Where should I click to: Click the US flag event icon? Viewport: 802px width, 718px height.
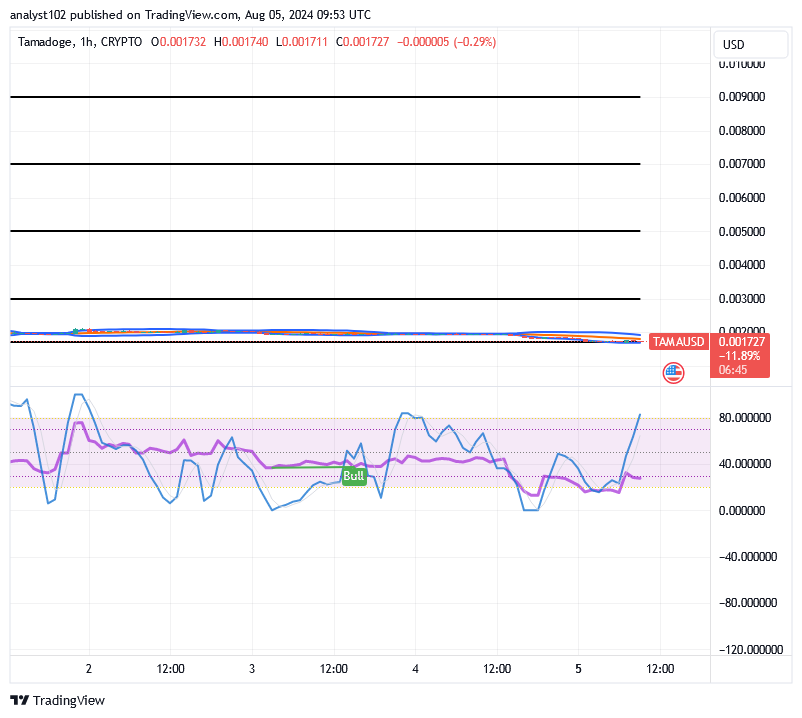point(674,373)
